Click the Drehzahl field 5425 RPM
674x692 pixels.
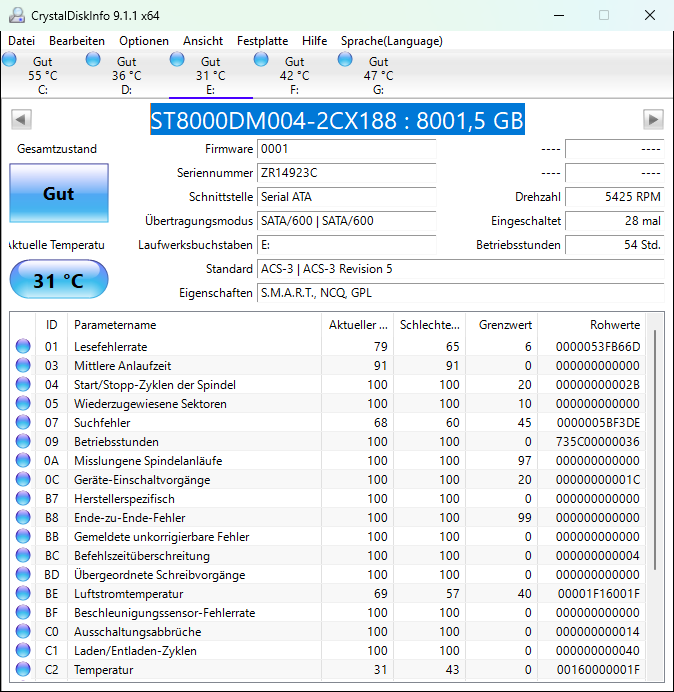[x=614, y=197]
